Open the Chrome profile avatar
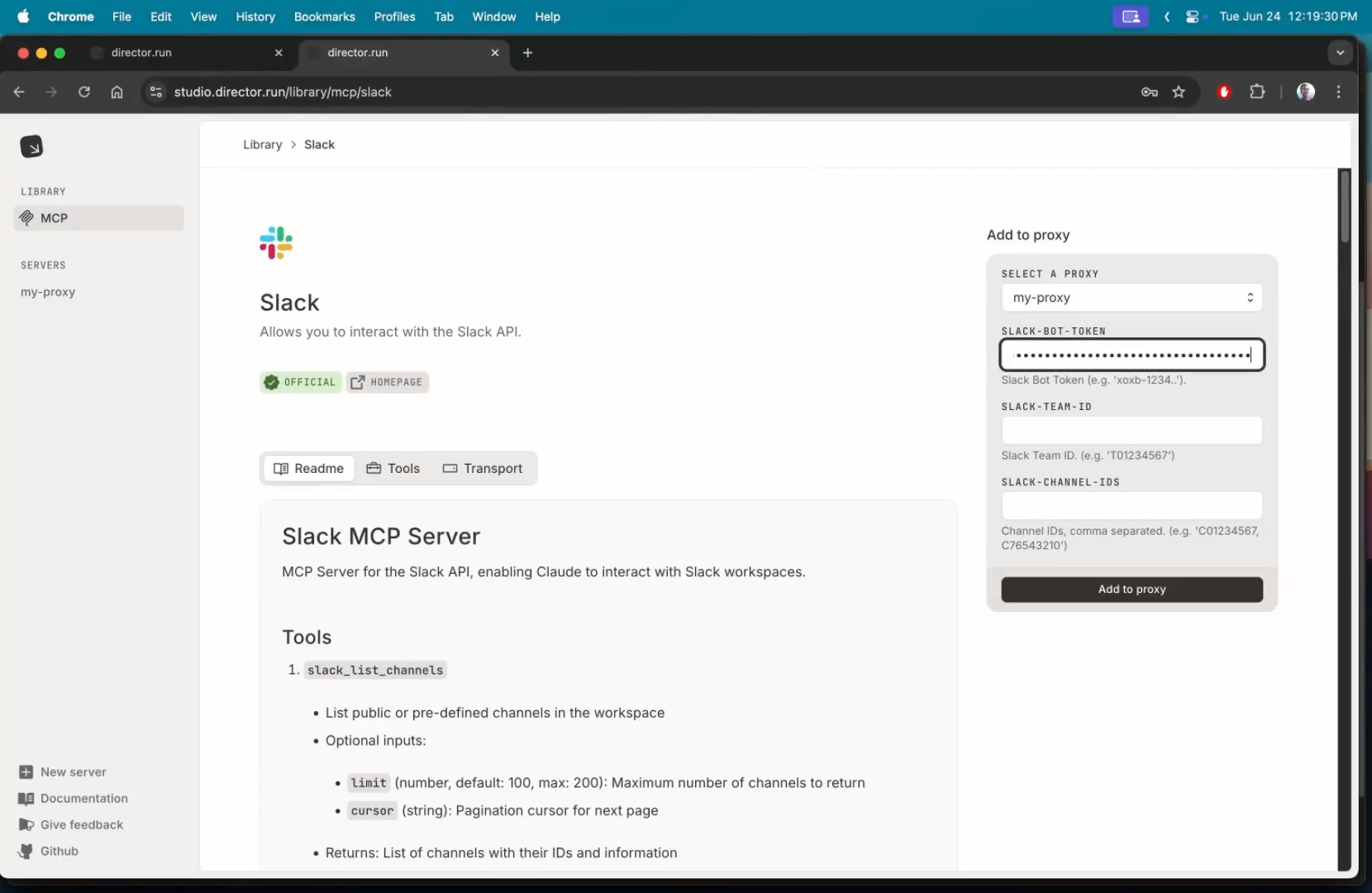The width and height of the screenshot is (1372, 893). click(1306, 92)
